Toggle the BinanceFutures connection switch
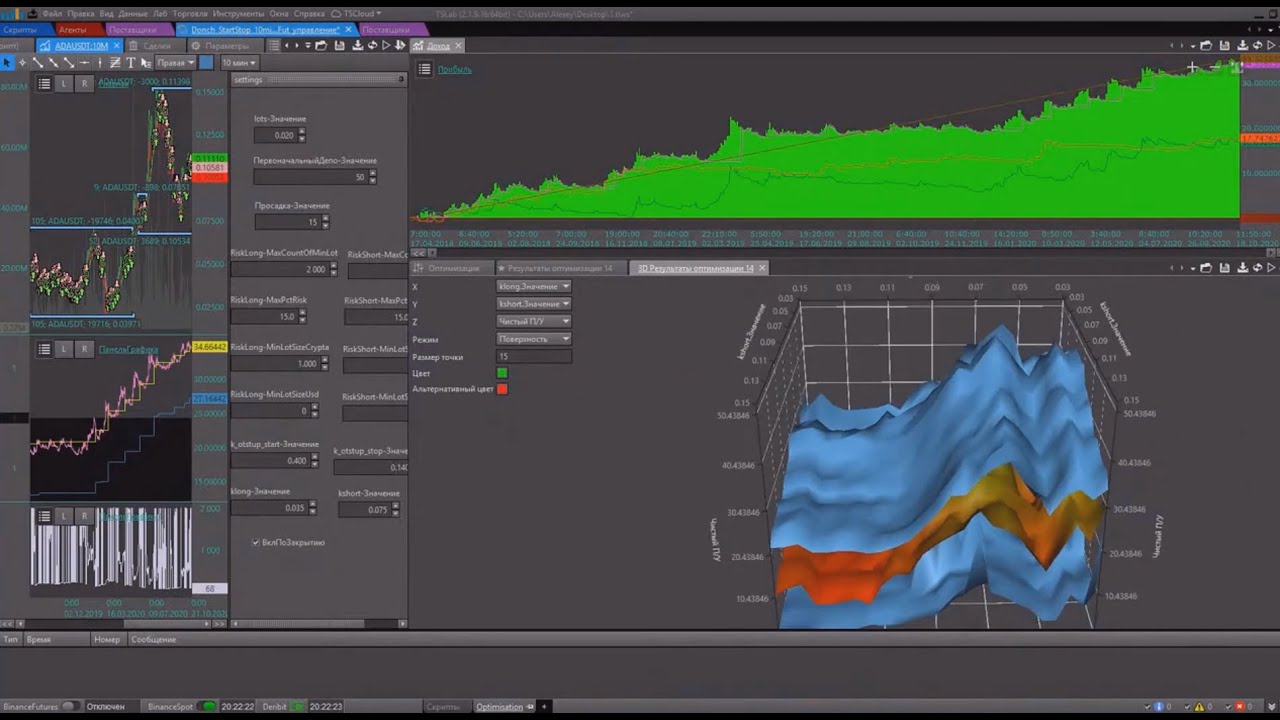The height and width of the screenshot is (720, 1280). (x=69, y=706)
